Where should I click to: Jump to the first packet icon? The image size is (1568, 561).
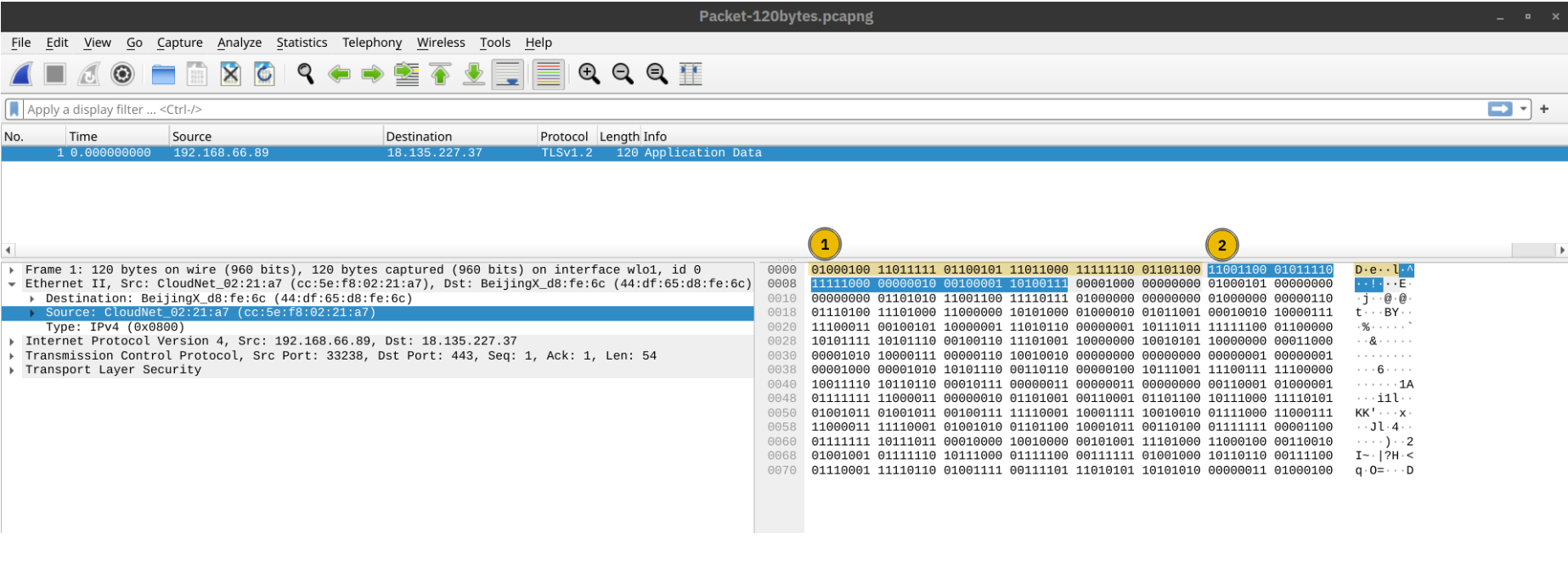(441, 75)
